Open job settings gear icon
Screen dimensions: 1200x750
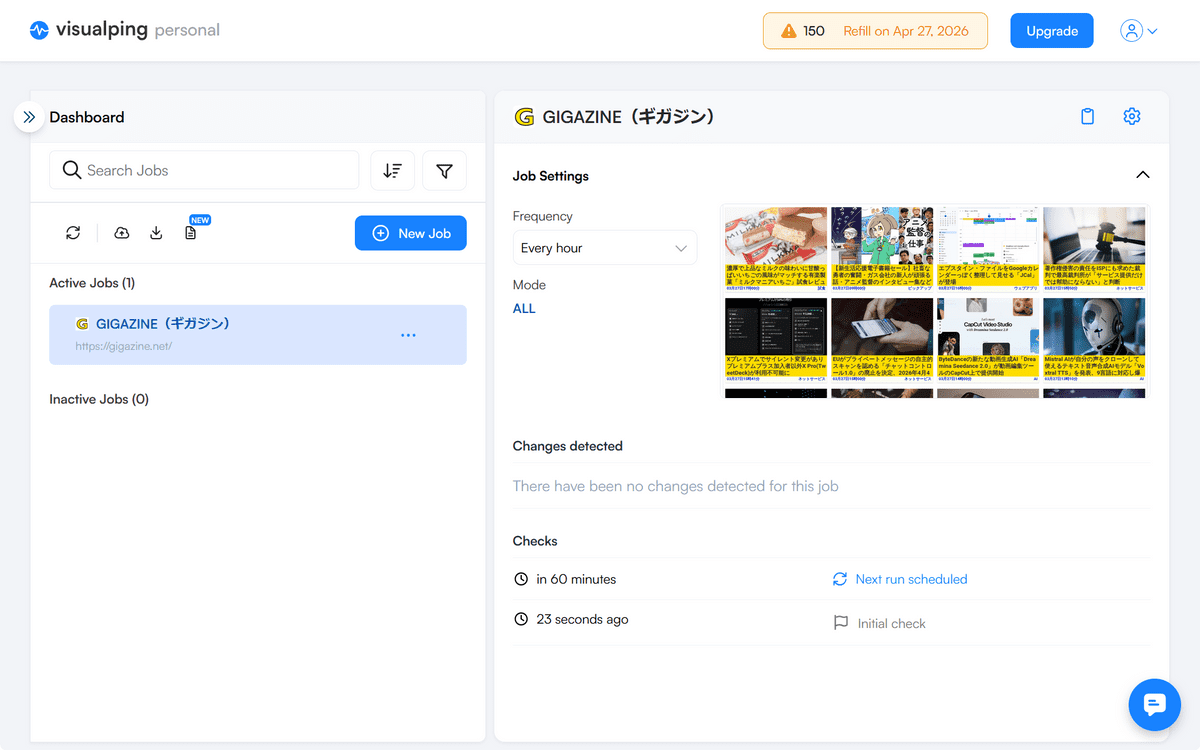pos(1131,117)
